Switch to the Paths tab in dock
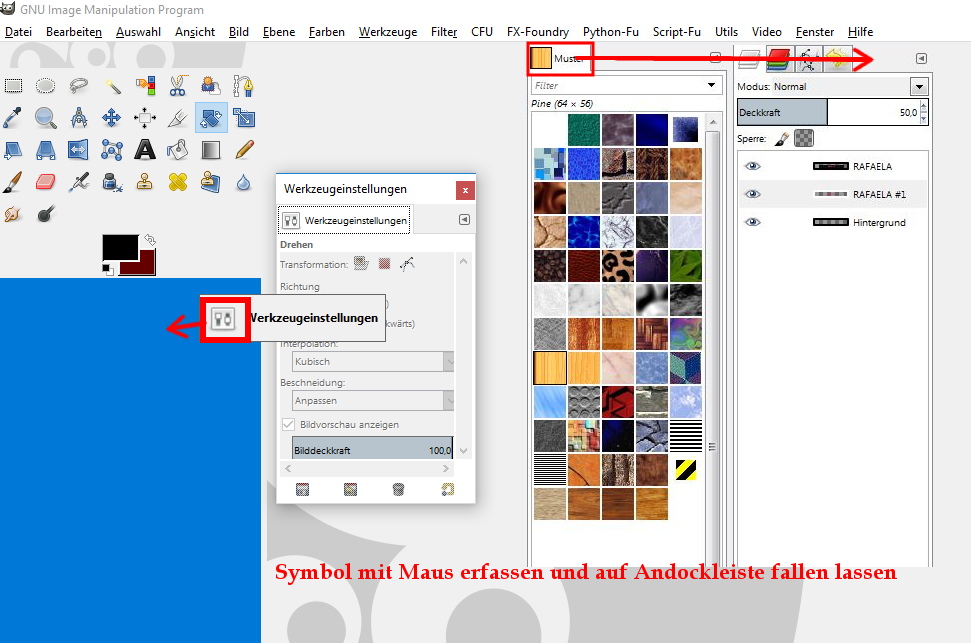 click(x=808, y=59)
